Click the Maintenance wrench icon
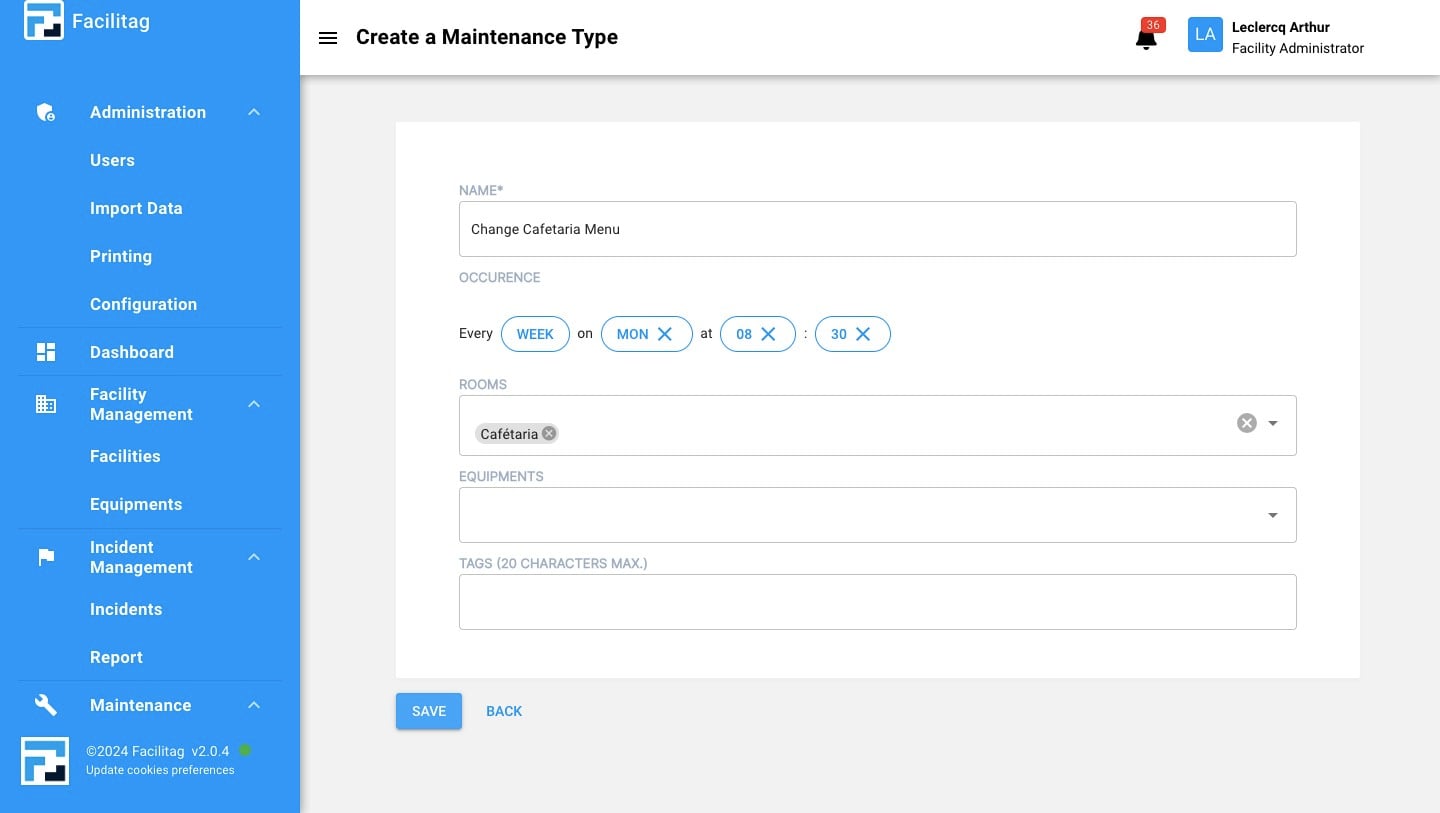This screenshot has height=813, width=1440. tap(46, 705)
